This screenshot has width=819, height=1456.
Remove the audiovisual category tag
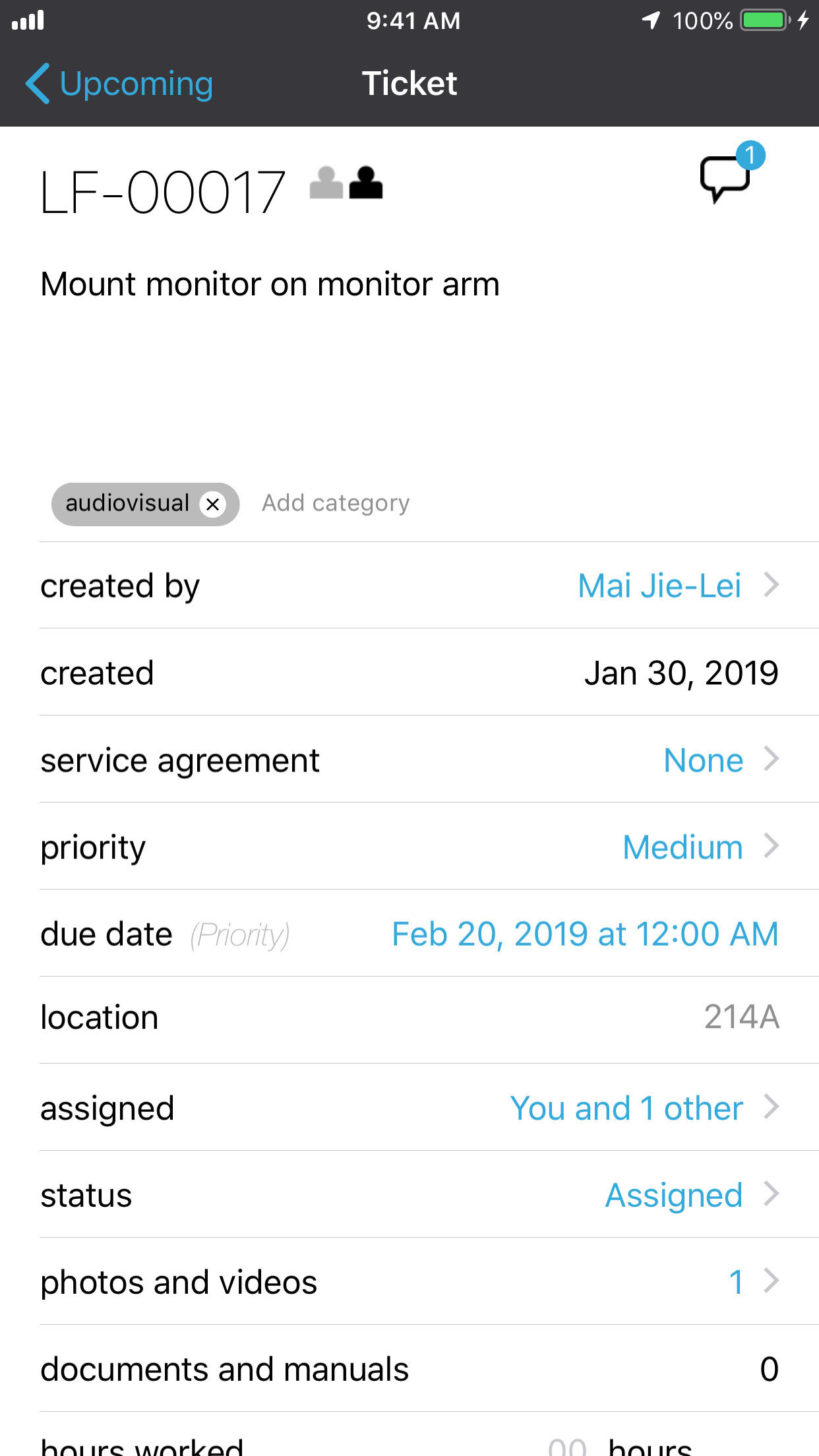tap(212, 504)
